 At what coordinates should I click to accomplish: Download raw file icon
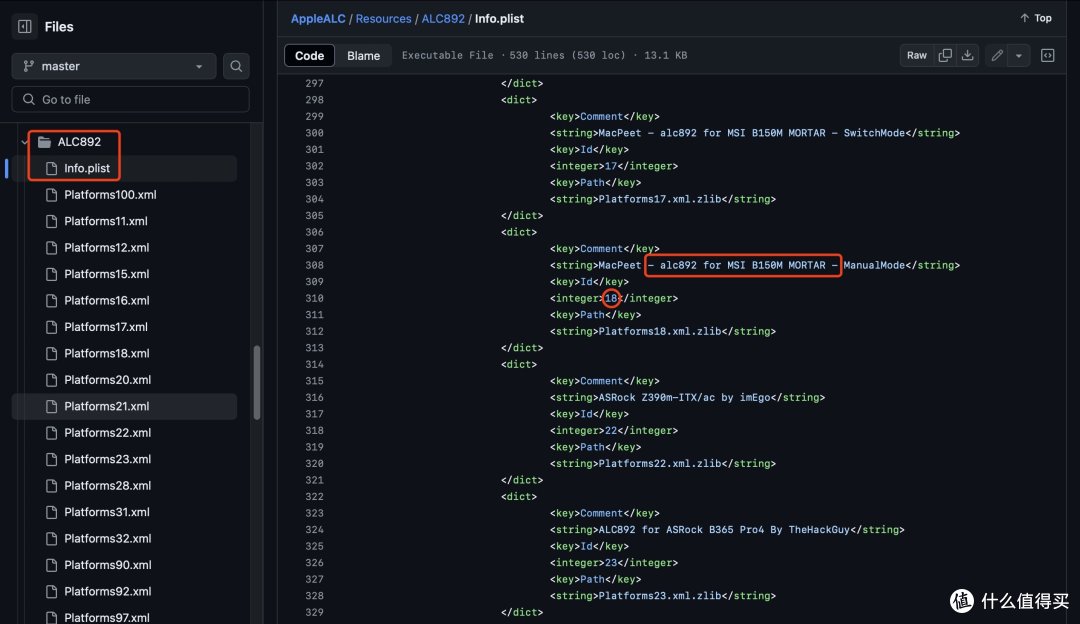point(967,55)
